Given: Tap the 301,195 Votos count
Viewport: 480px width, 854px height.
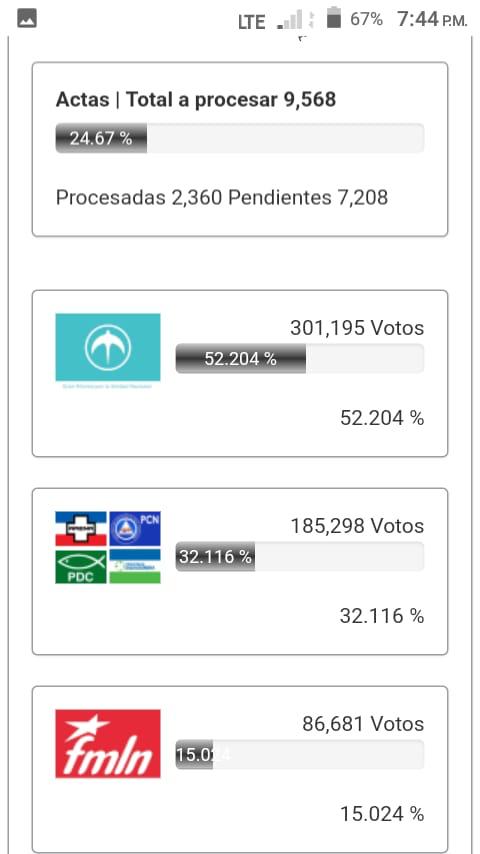Looking at the screenshot, I should tap(357, 328).
